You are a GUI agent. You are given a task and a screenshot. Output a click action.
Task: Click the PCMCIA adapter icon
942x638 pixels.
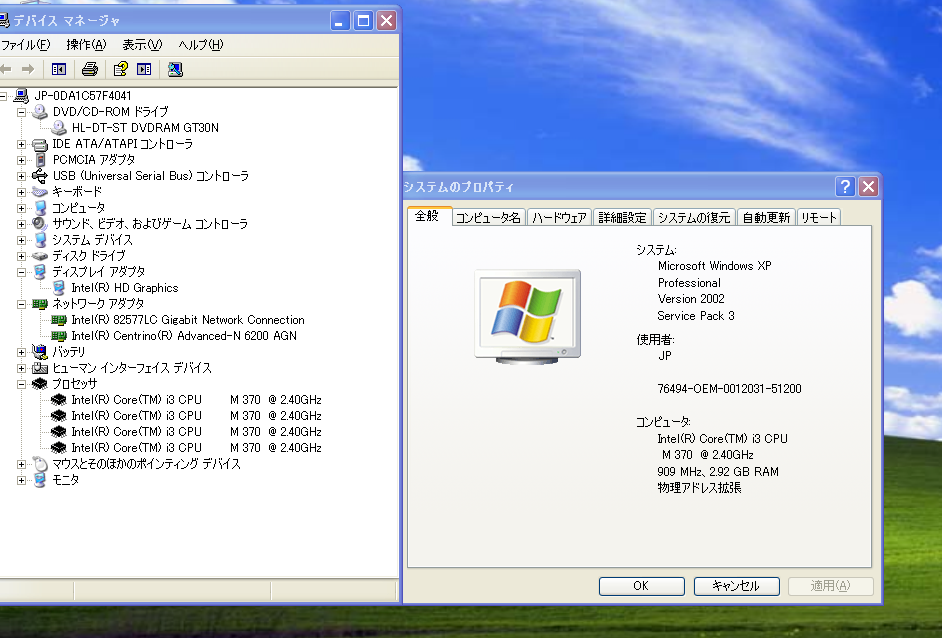(40, 160)
